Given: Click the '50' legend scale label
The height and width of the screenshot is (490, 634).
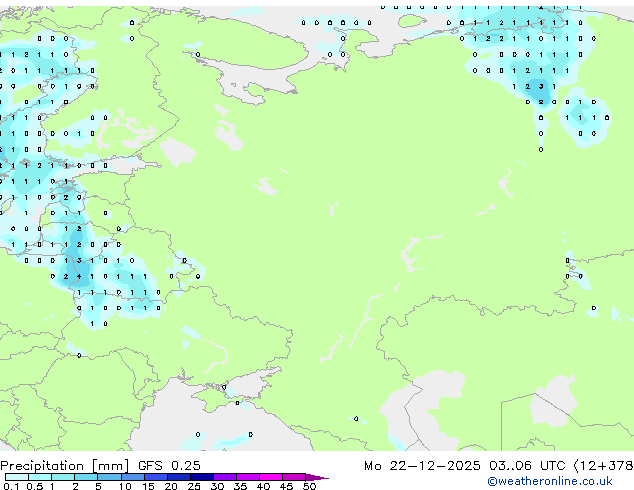Looking at the screenshot, I should [309, 486].
